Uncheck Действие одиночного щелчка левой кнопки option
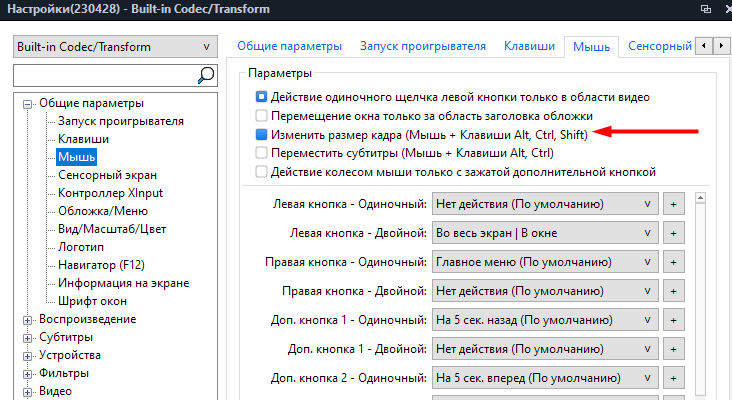This screenshot has height=400, width=732. (x=261, y=97)
